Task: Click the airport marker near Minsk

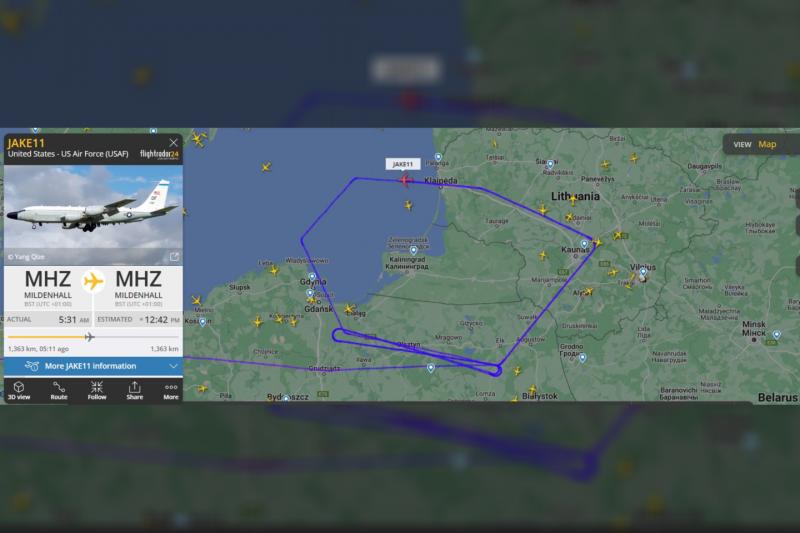Action: click(777, 335)
